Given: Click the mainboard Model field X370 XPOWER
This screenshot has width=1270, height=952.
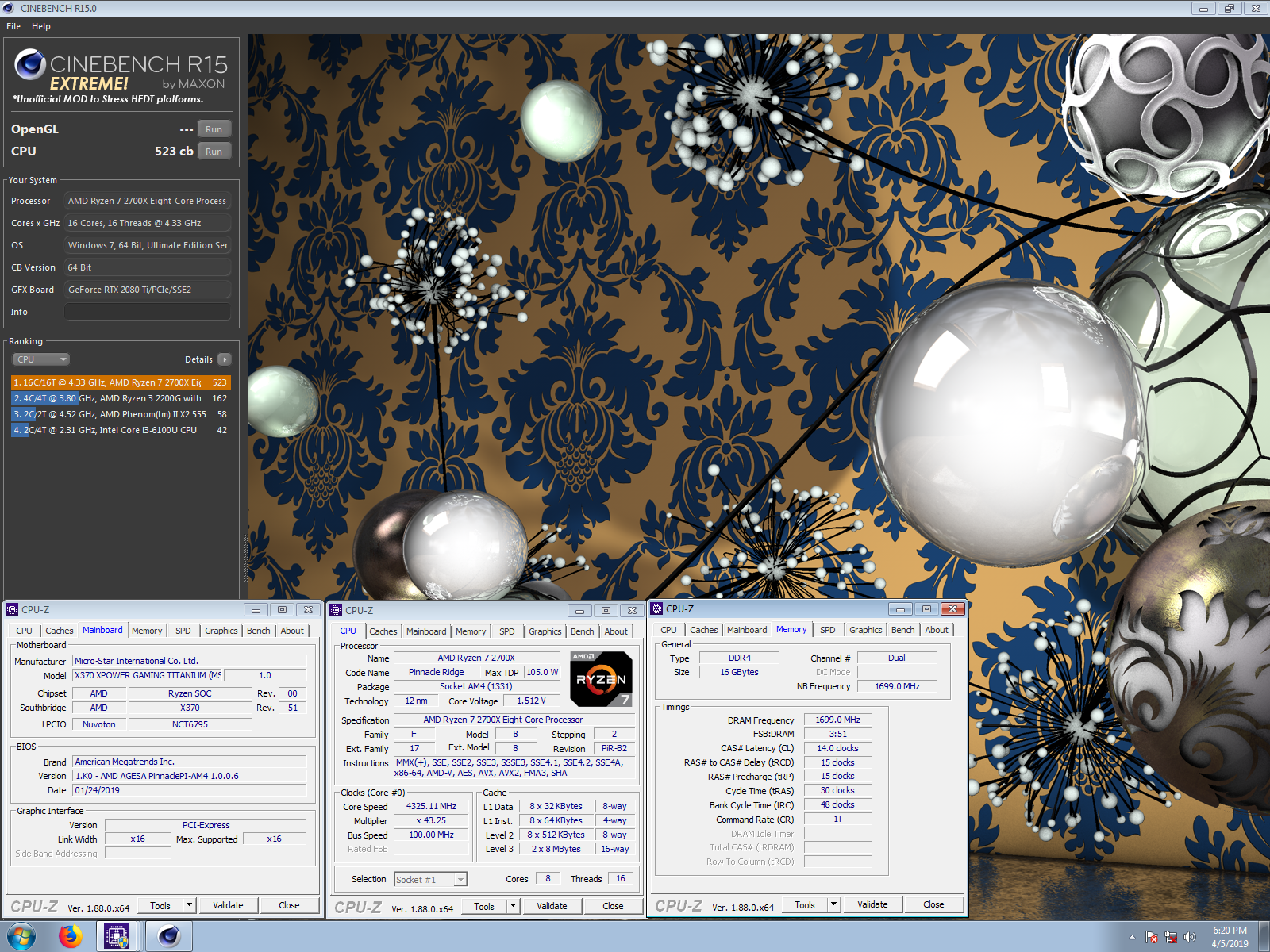Looking at the screenshot, I should coord(148,675).
